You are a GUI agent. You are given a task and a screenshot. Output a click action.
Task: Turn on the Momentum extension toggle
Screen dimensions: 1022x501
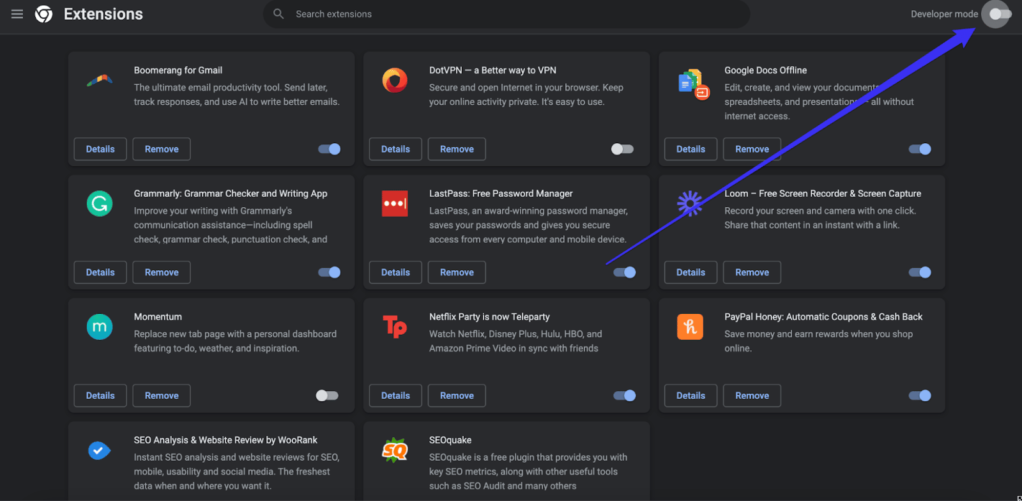click(x=327, y=395)
